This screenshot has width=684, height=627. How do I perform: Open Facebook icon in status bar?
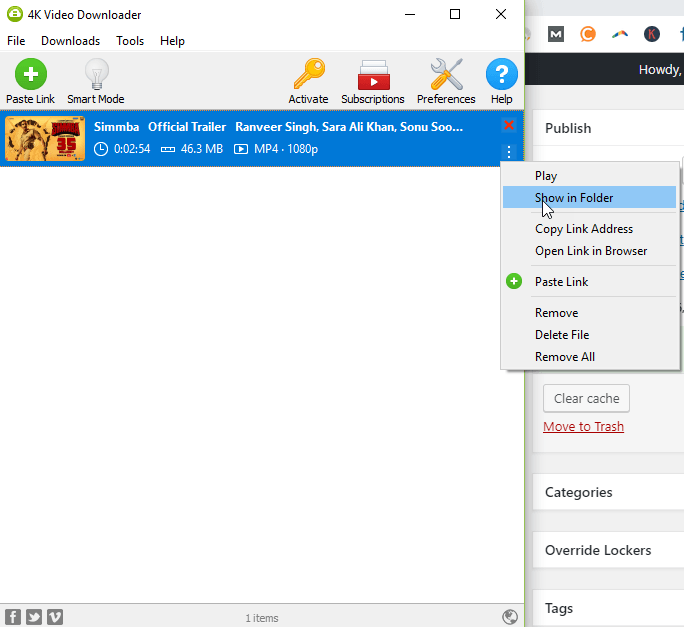click(13, 617)
